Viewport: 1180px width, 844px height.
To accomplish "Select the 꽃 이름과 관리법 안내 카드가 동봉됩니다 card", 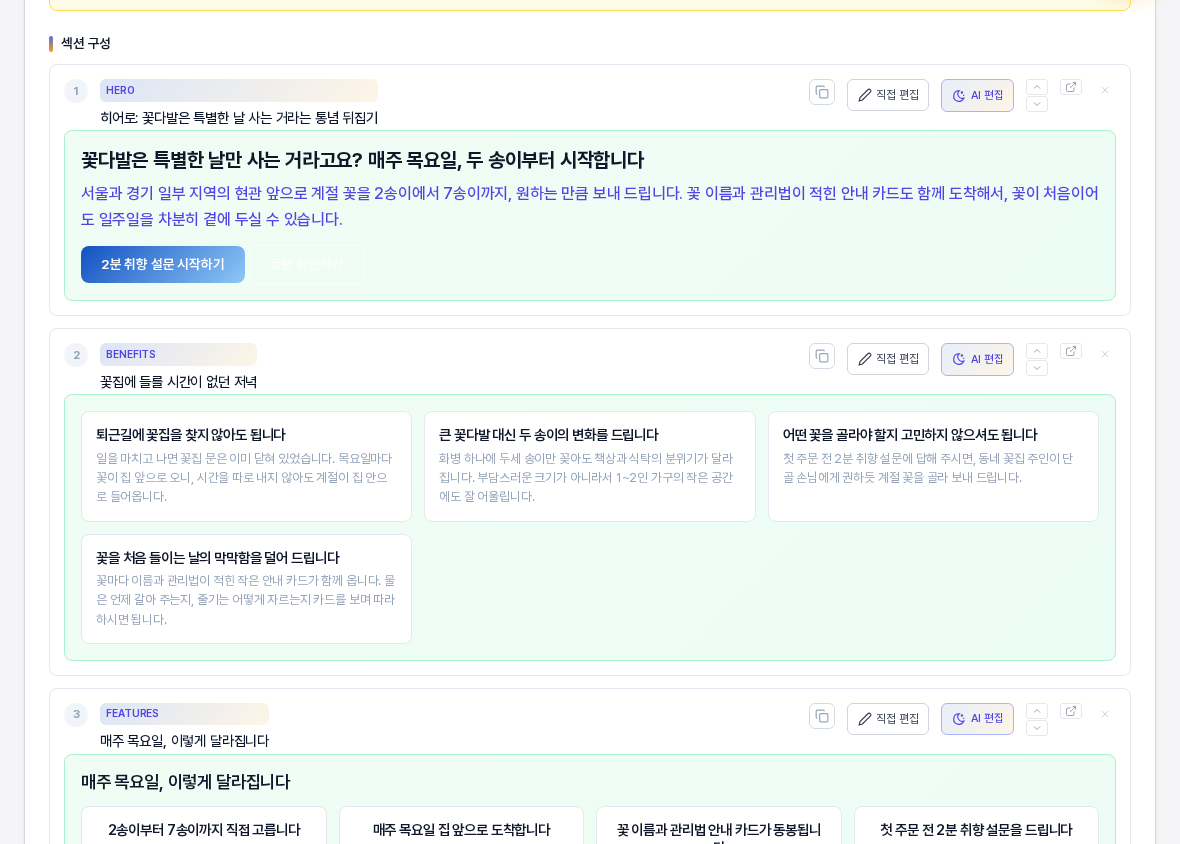I will 719,826.
